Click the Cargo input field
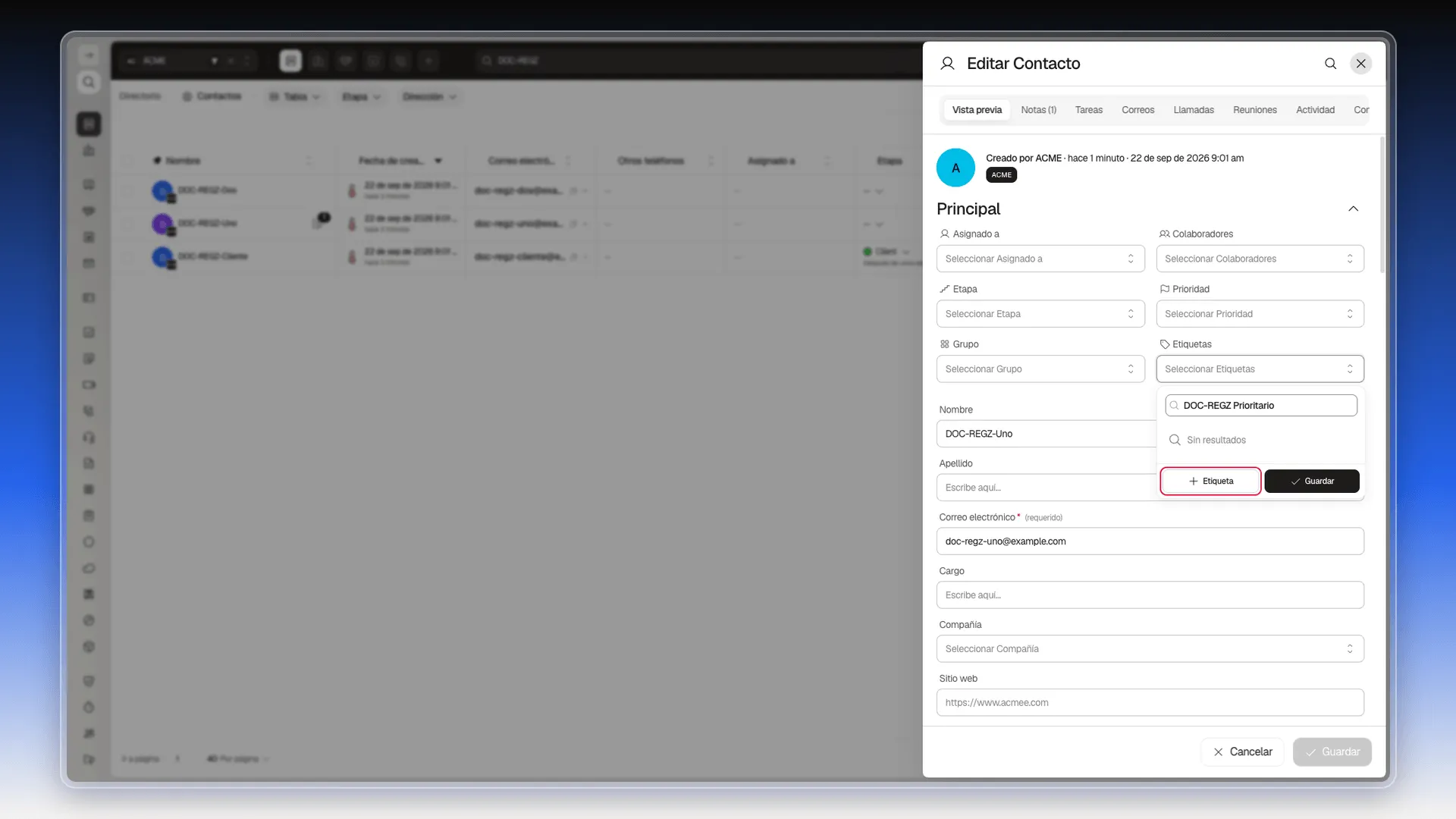Image resolution: width=1456 pixels, height=819 pixels. pos(1150,595)
